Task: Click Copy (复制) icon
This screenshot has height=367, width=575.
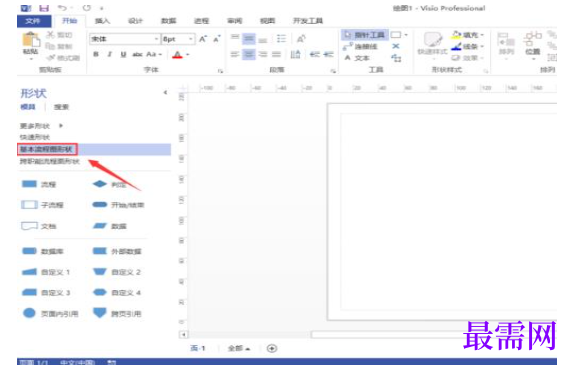Action: coord(51,46)
